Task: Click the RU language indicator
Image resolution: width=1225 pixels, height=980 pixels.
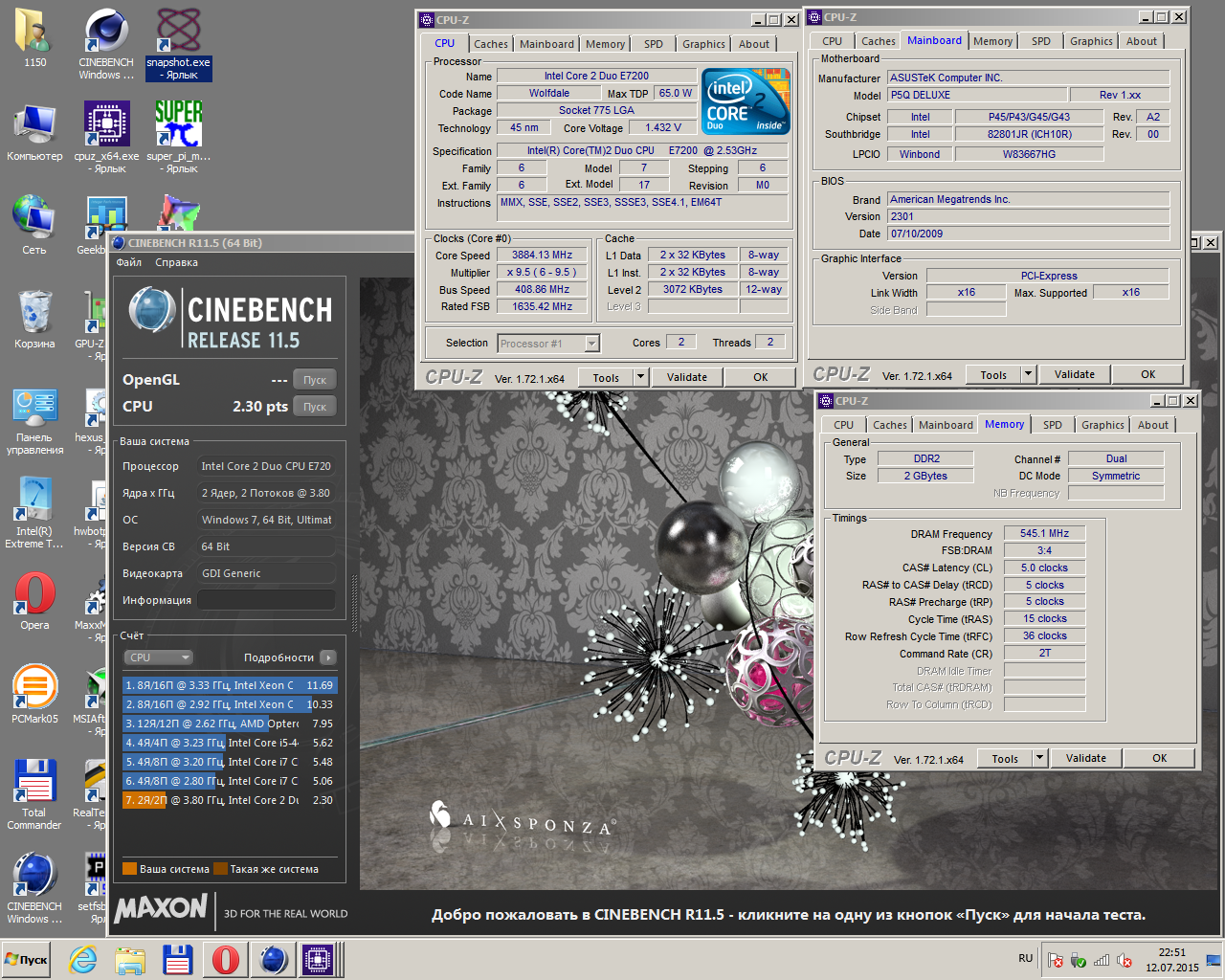Action: tap(1026, 958)
